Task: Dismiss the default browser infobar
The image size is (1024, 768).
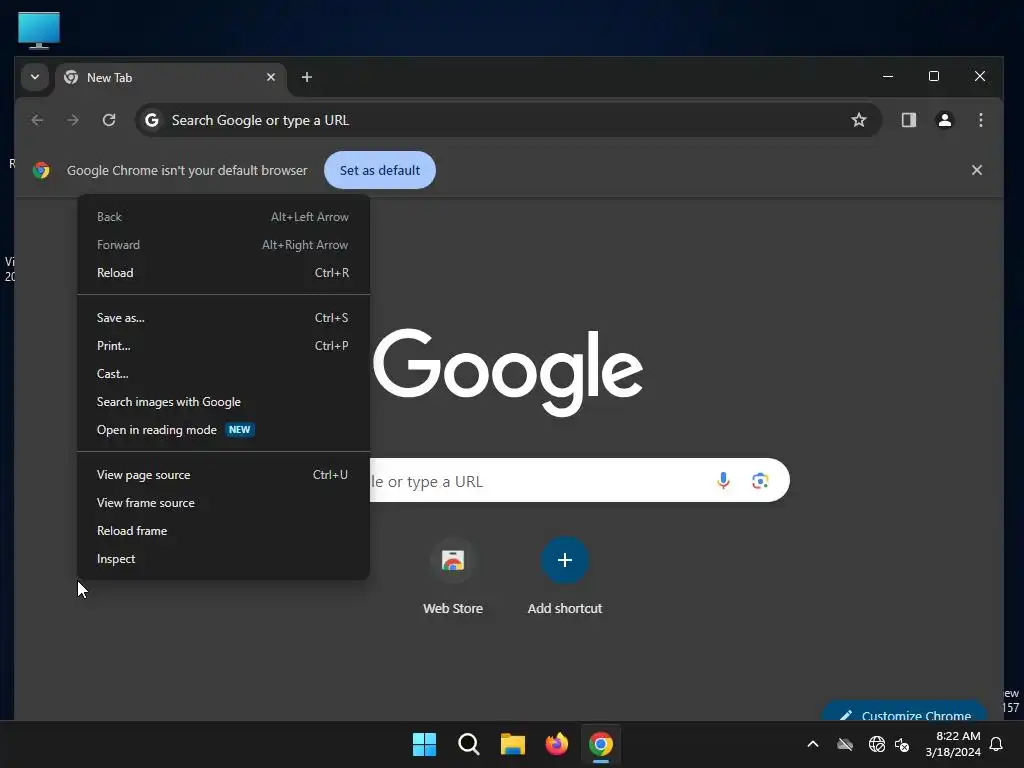Action: (976, 170)
